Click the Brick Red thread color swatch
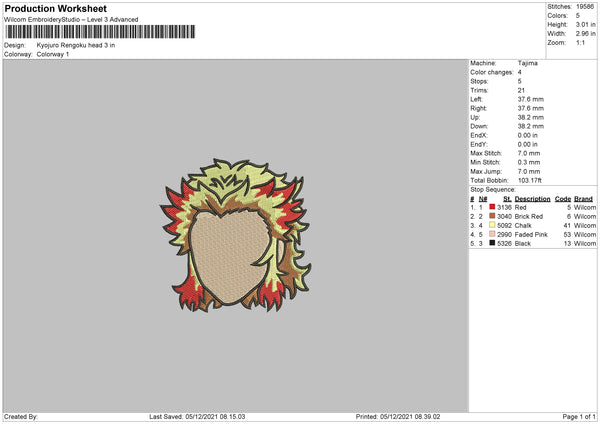 click(x=492, y=216)
